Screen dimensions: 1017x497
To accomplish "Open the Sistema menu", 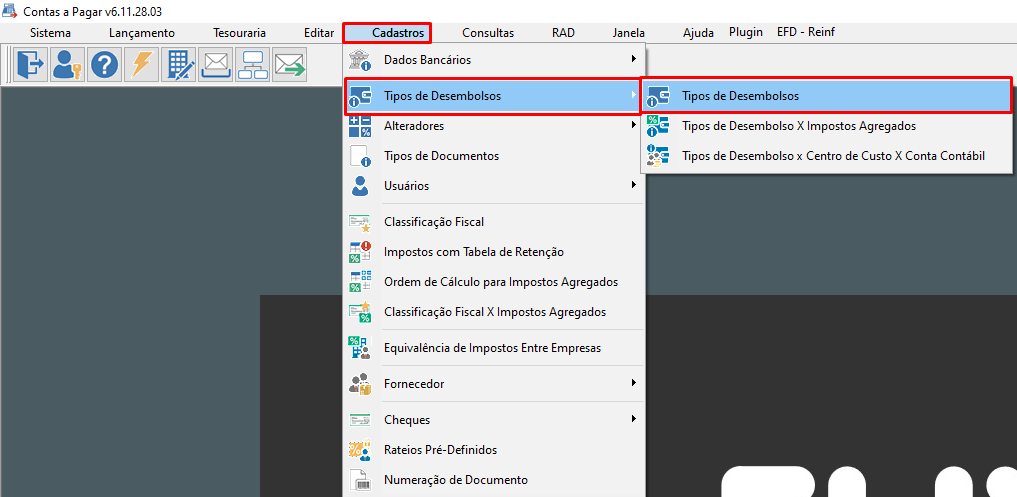I will (51, 33).
